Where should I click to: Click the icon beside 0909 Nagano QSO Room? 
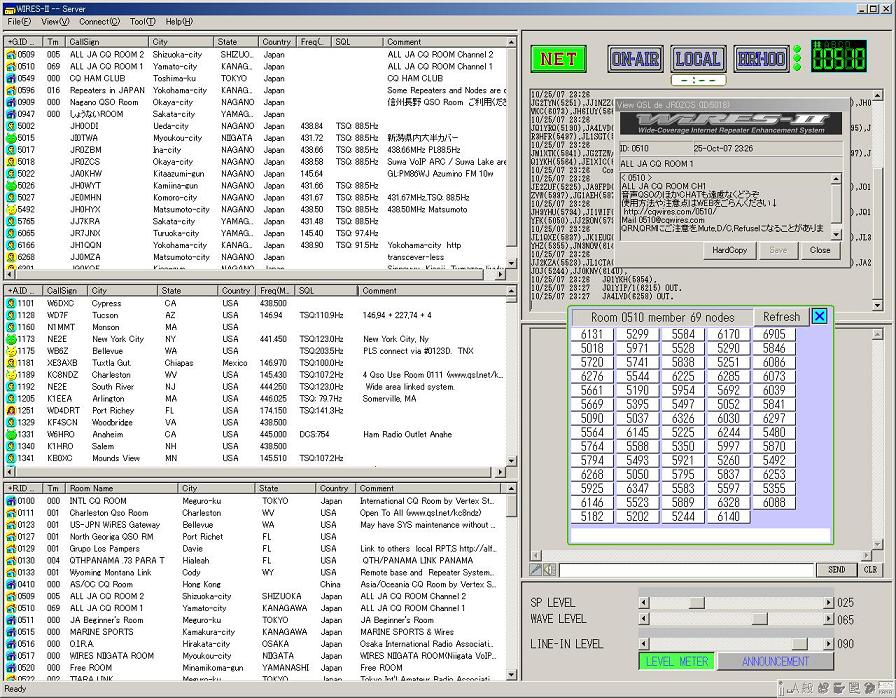tap(11, 102)
